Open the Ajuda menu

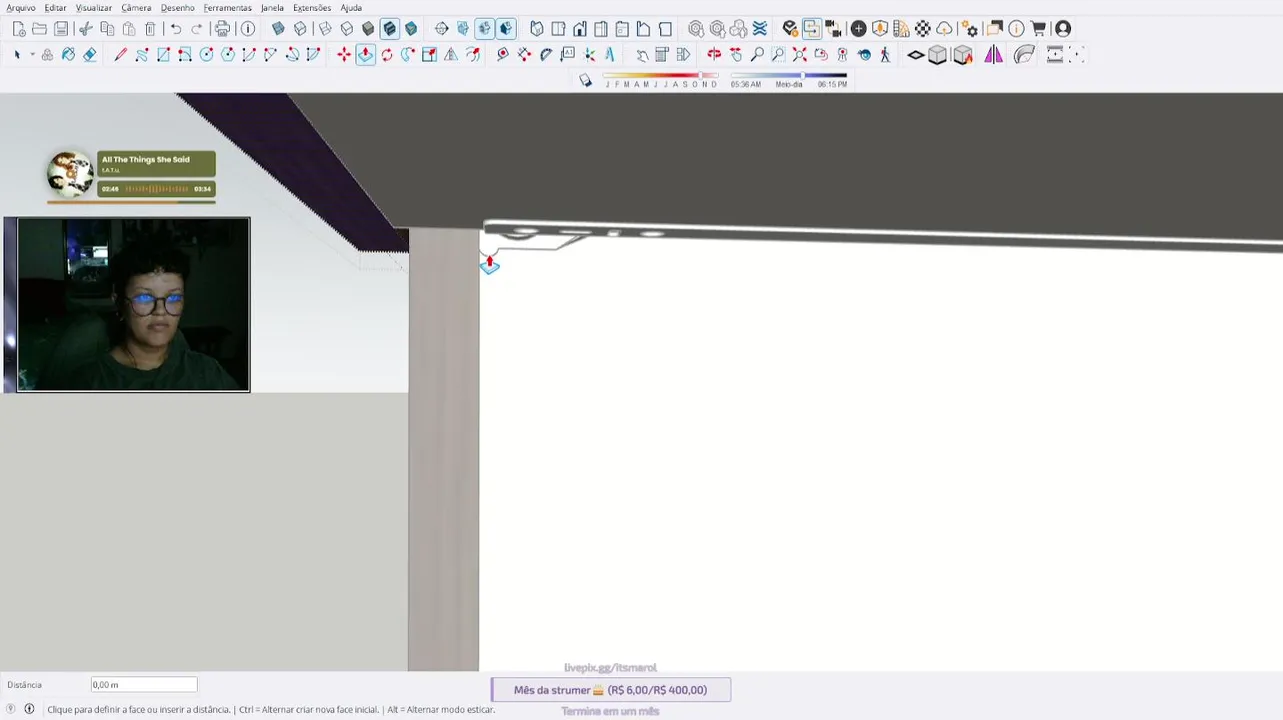pyautogui.click(x=351, y=8)
